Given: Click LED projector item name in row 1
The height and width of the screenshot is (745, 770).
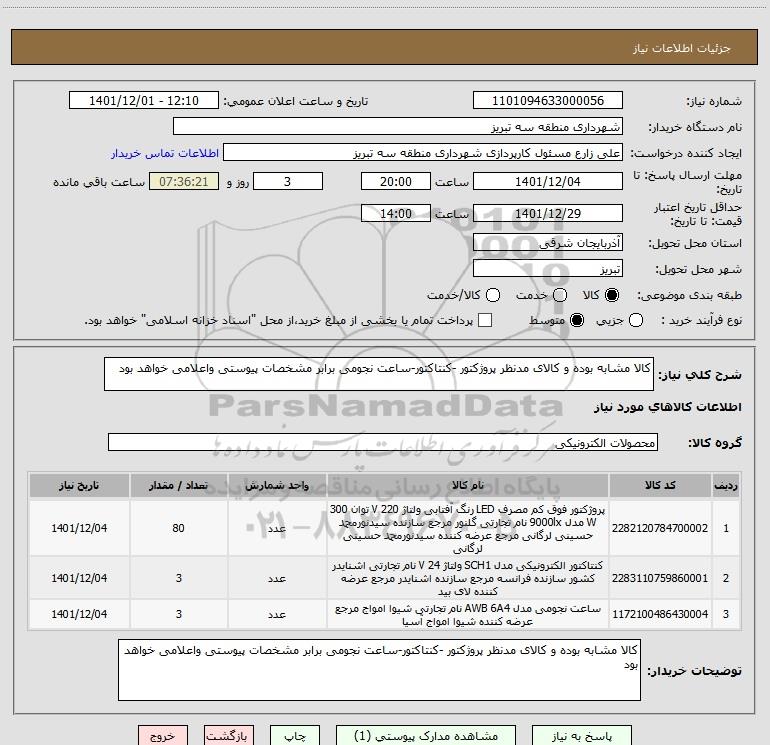Looking at the screenshot, I should 468,528.
